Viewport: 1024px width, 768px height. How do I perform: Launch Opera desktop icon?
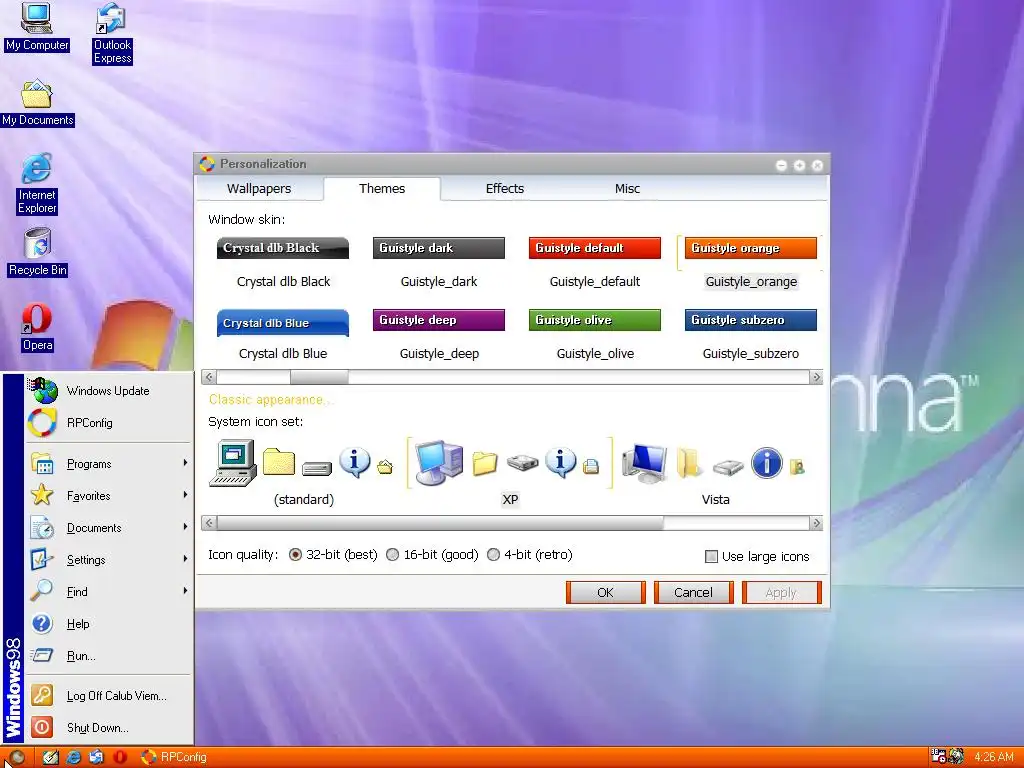(37, 328)
